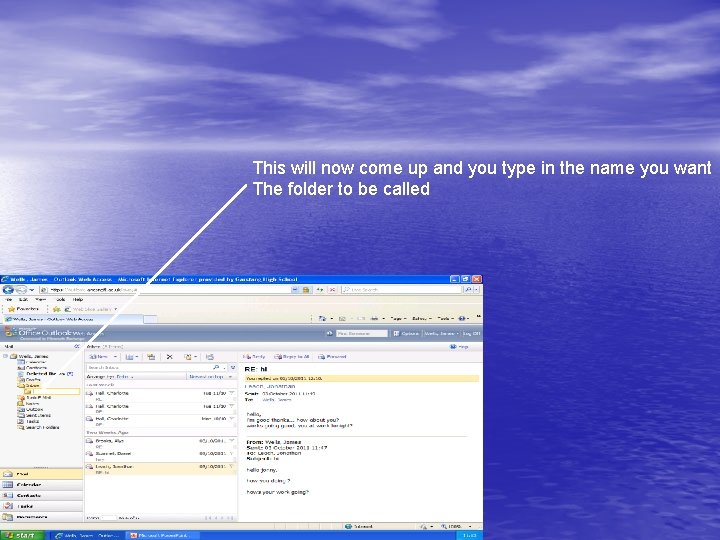Select the Junk E-Mail folder

pos(34,398)
